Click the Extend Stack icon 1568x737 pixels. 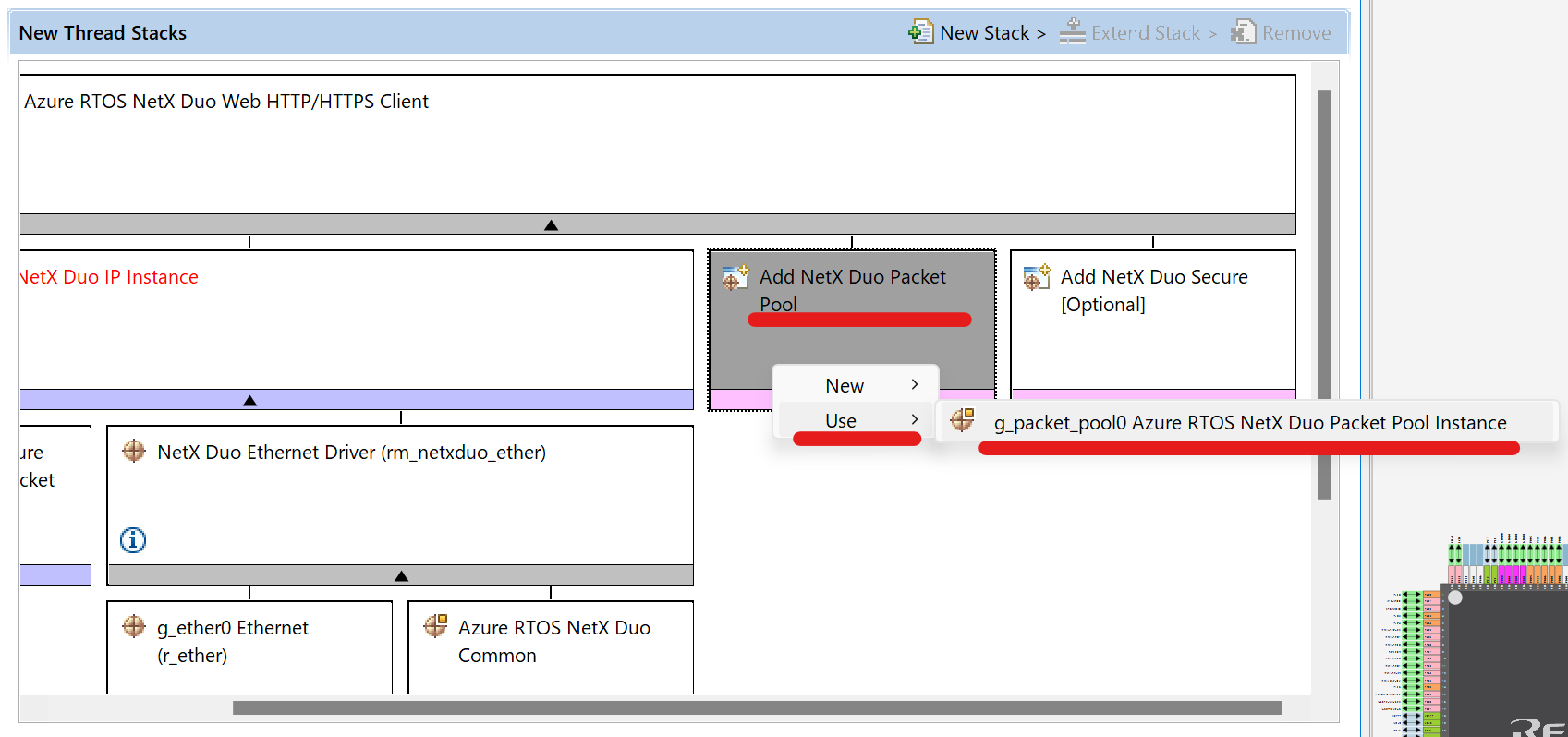(x=1072, y=31)
